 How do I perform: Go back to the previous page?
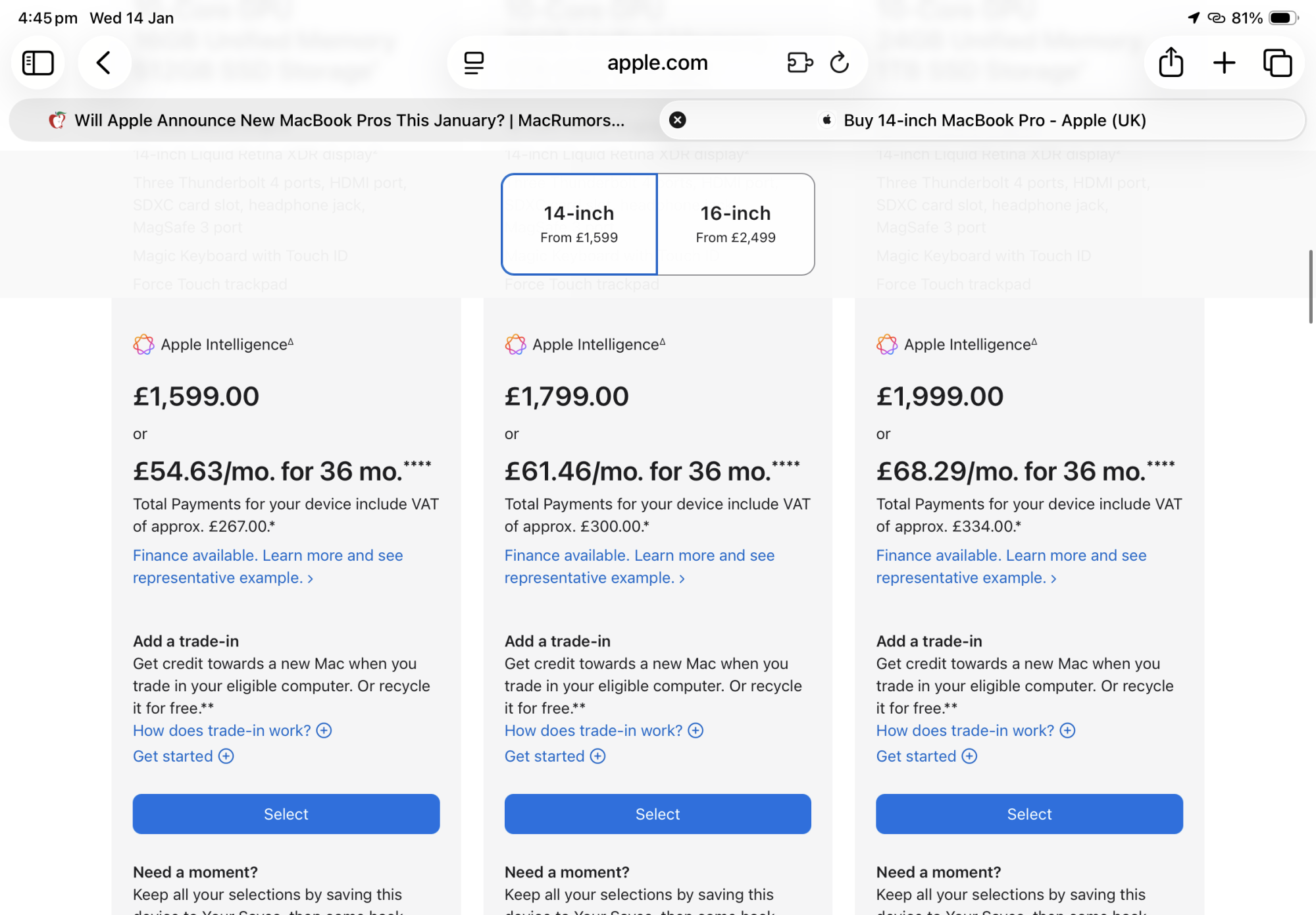tap(104, 63)
